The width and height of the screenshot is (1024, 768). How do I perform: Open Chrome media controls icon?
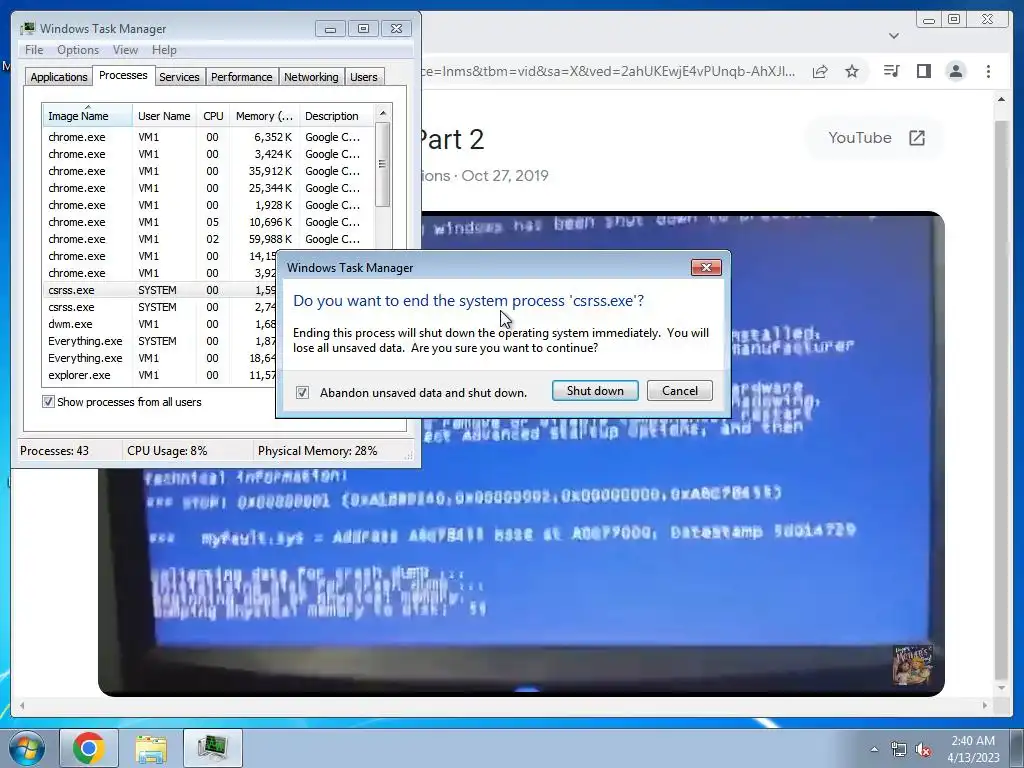[891, 71]
